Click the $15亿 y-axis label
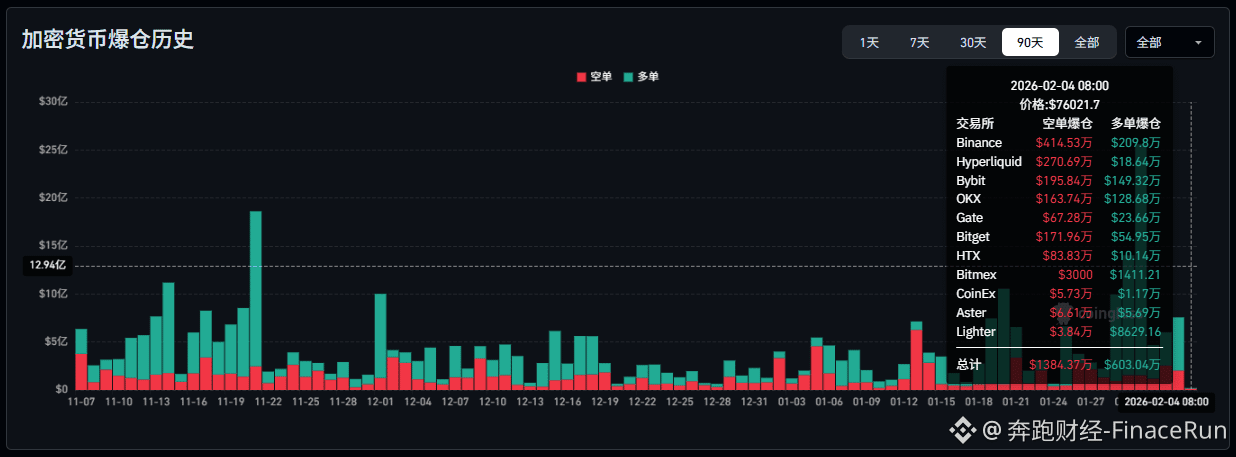Image resolution: width=1236 pixels, height=457 pixels. (x=53, y=245)
